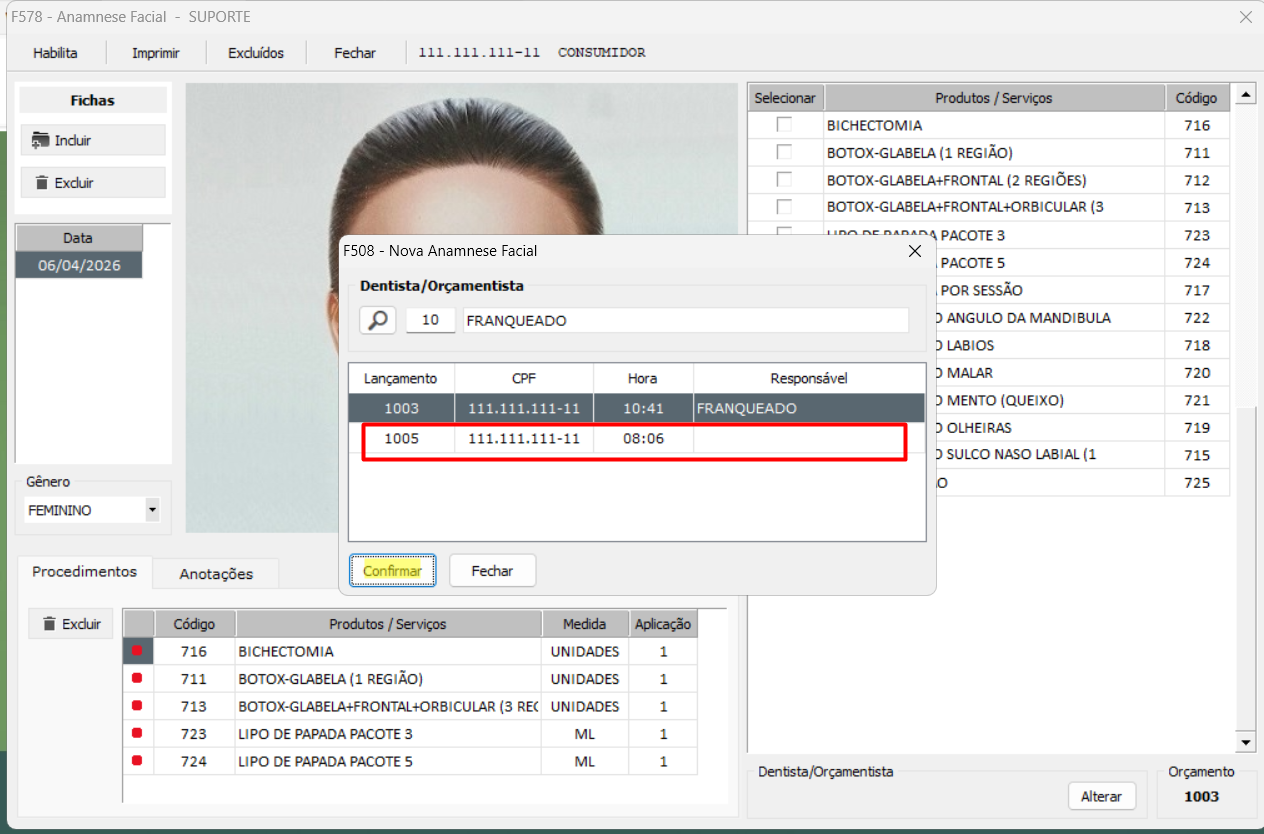
Task: Select the Lançamento 1003 row
Action: (636, 408)
